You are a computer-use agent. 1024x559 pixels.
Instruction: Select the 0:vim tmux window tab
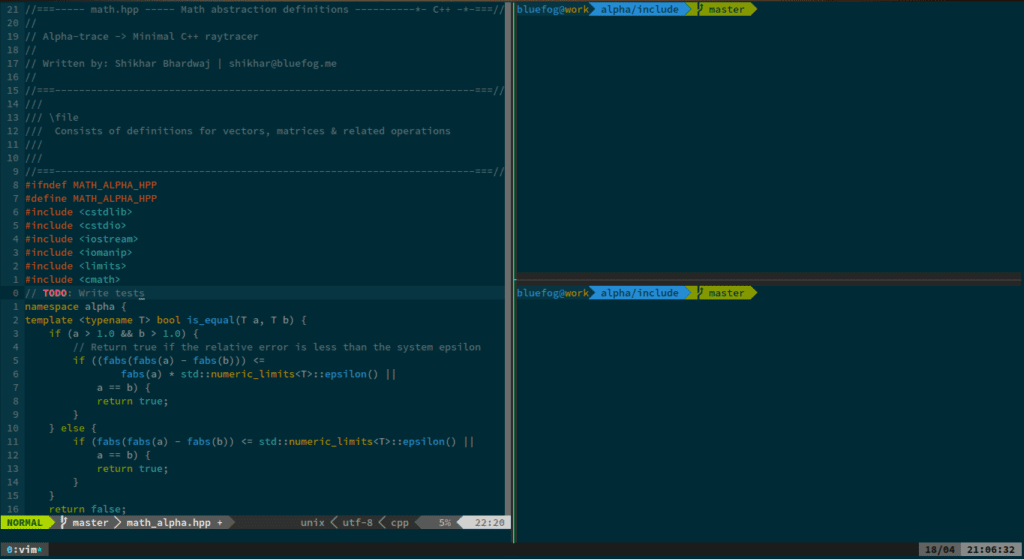click(x=26, y=550)
